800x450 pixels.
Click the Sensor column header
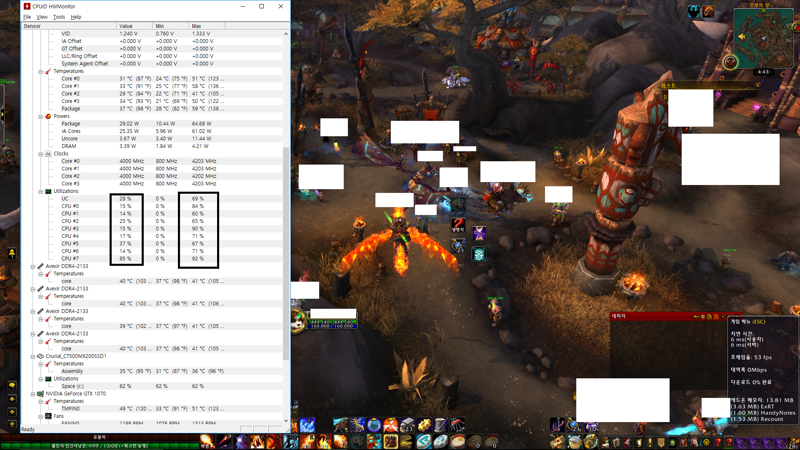pos(68,26)
